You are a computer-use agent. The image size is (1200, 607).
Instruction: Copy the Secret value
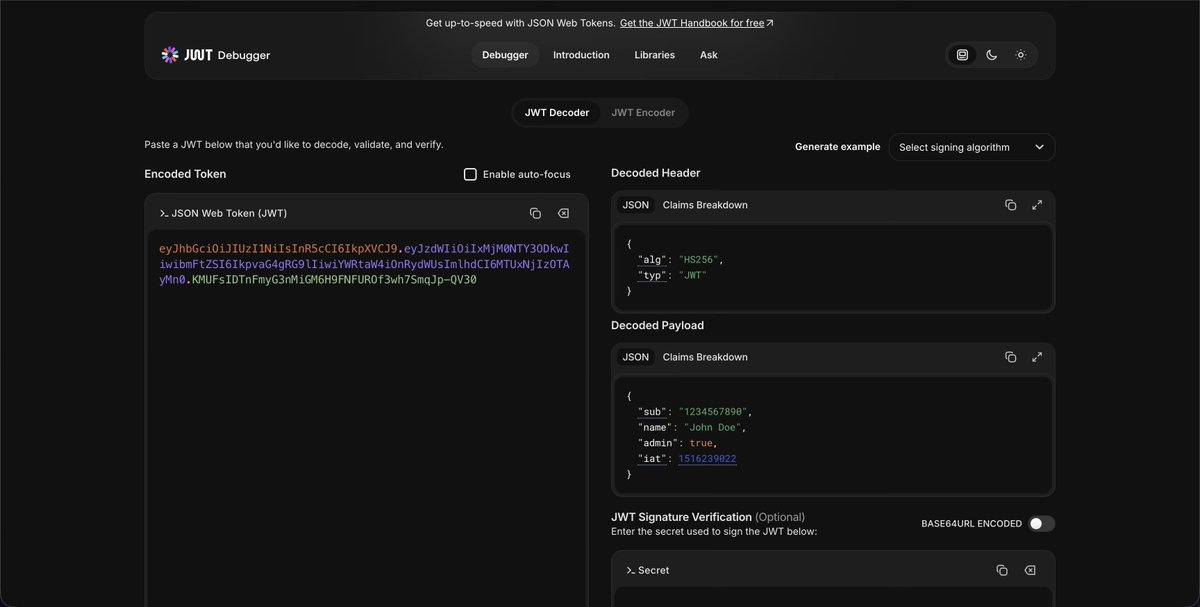click(x=1002, y=570)
